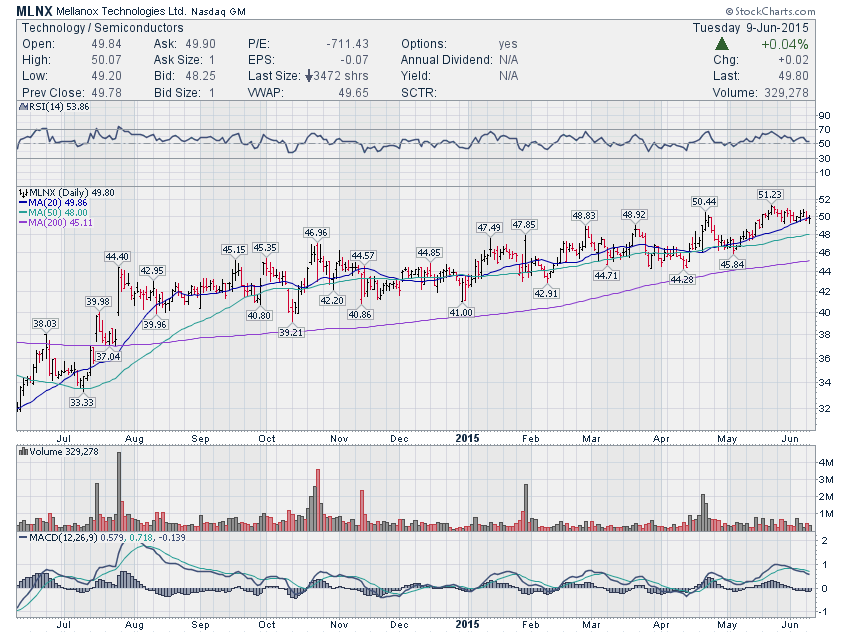Click the P/E value -711.43
This screenshot has width=850, height=633.
click(x=347, y=44)
